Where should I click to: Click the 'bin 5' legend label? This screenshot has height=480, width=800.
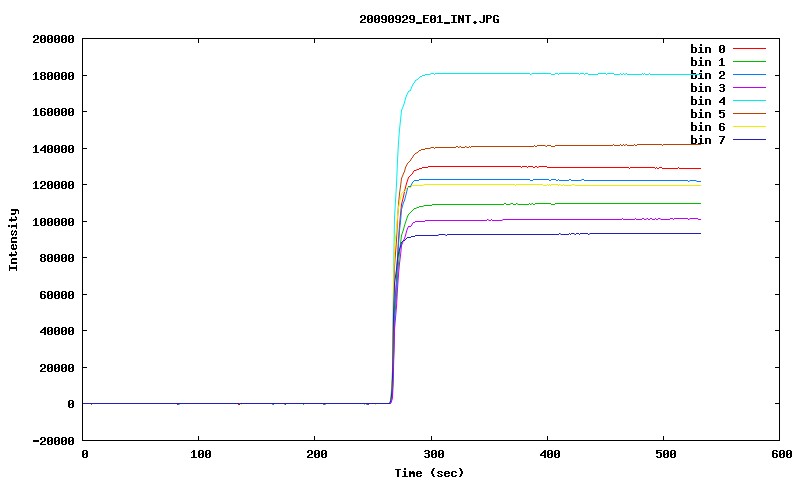[708, 114]
